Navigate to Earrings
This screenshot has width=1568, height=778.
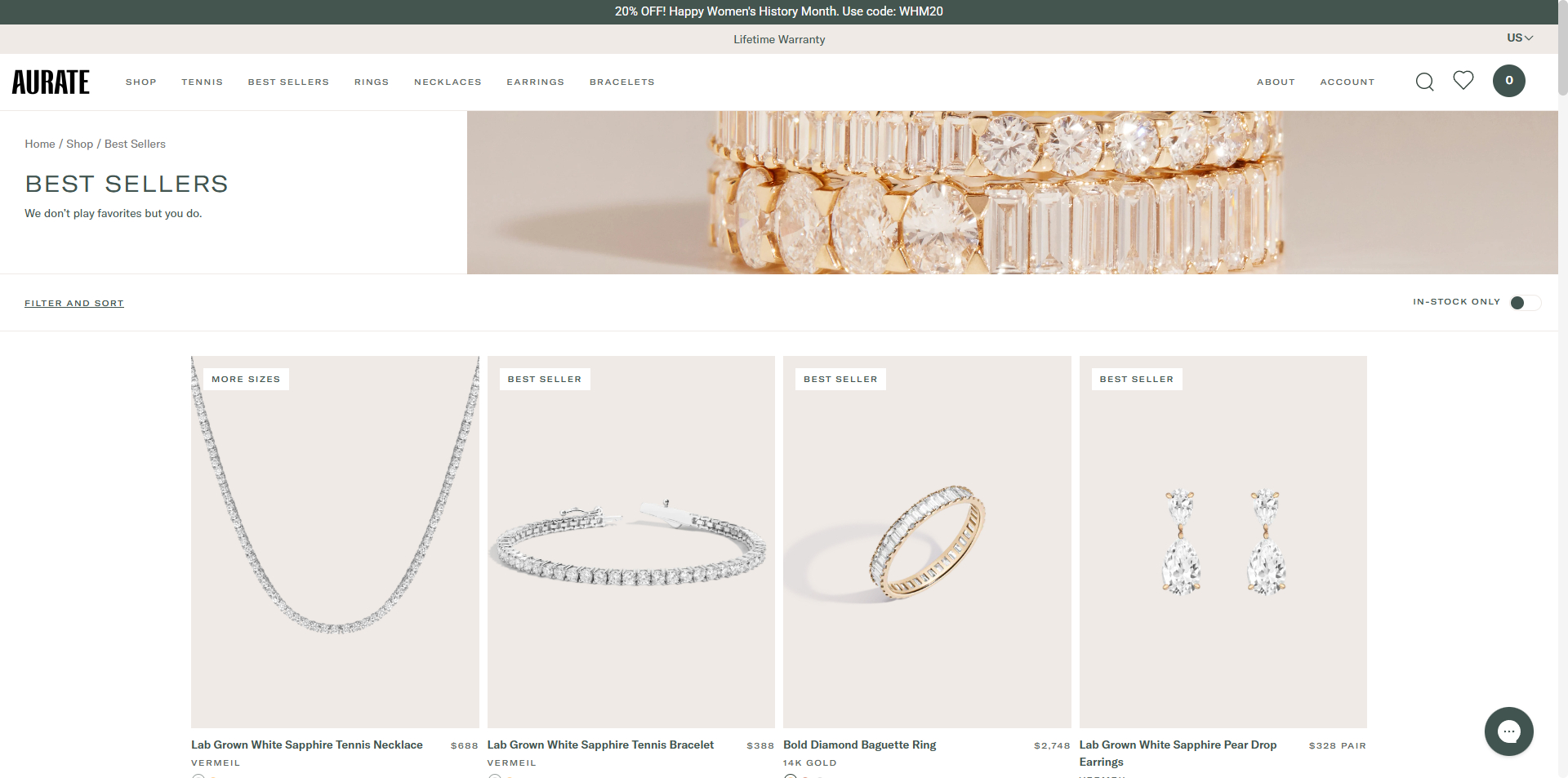point(535,82)
